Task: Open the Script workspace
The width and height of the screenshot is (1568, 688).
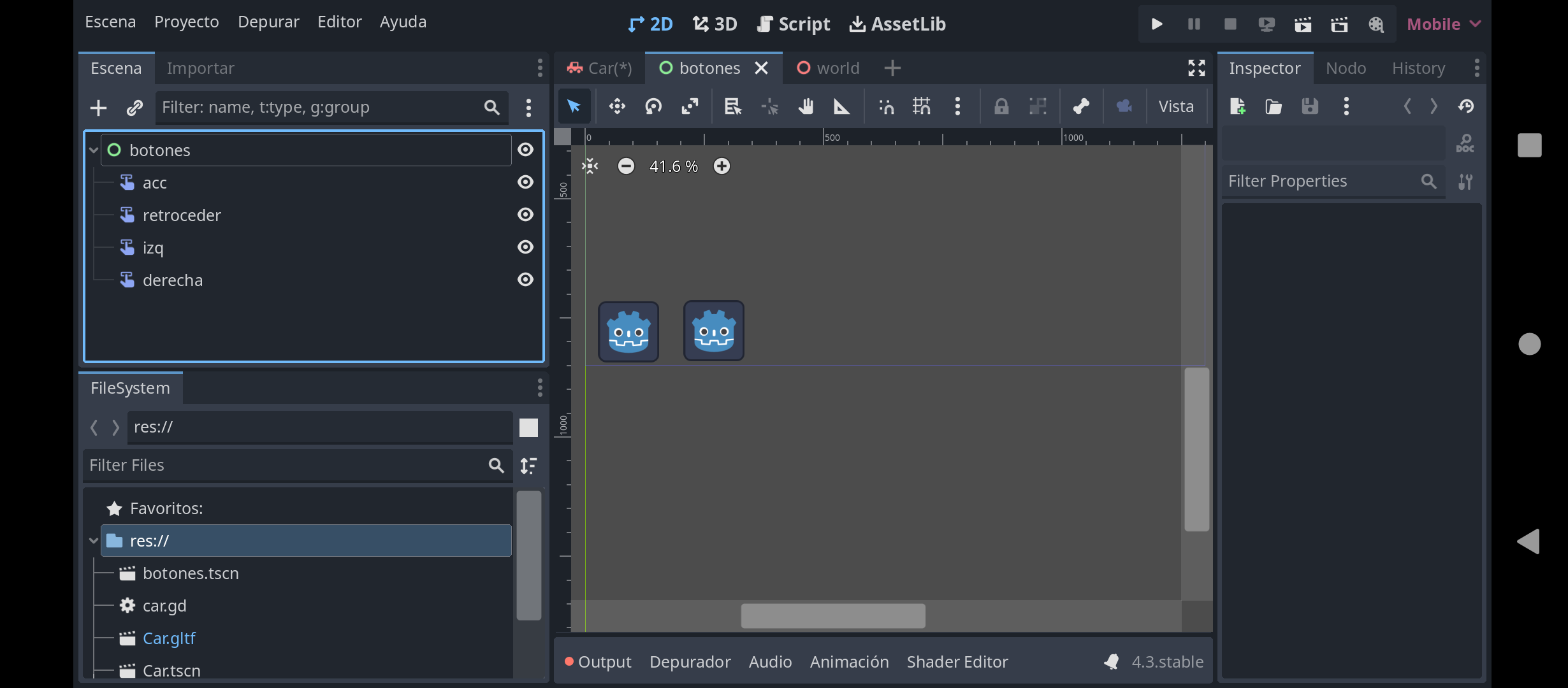Action: click(x=793, y=24)
